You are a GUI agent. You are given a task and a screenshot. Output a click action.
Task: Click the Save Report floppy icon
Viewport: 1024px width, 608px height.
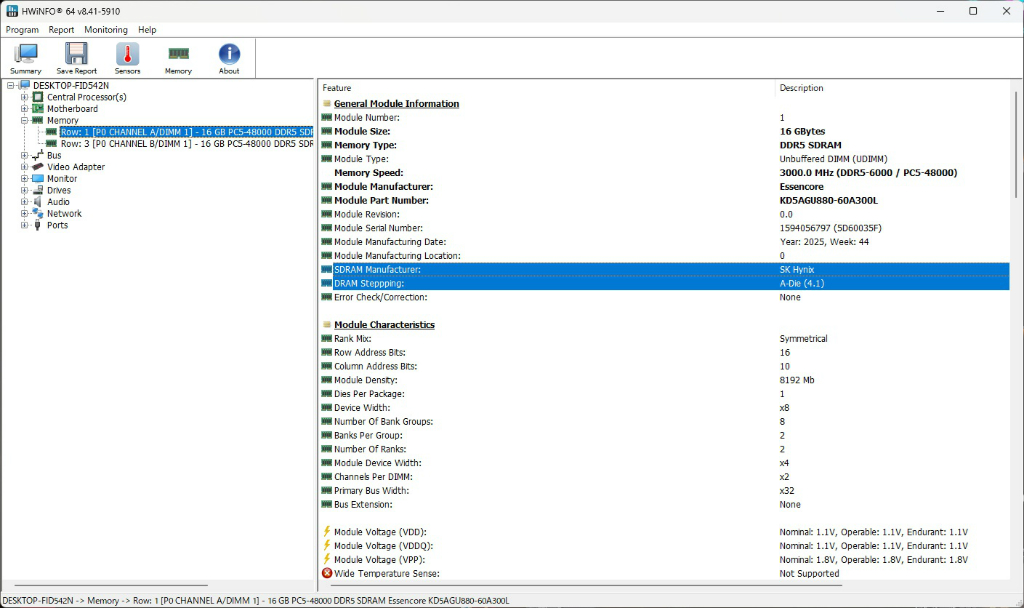(76, 54)
